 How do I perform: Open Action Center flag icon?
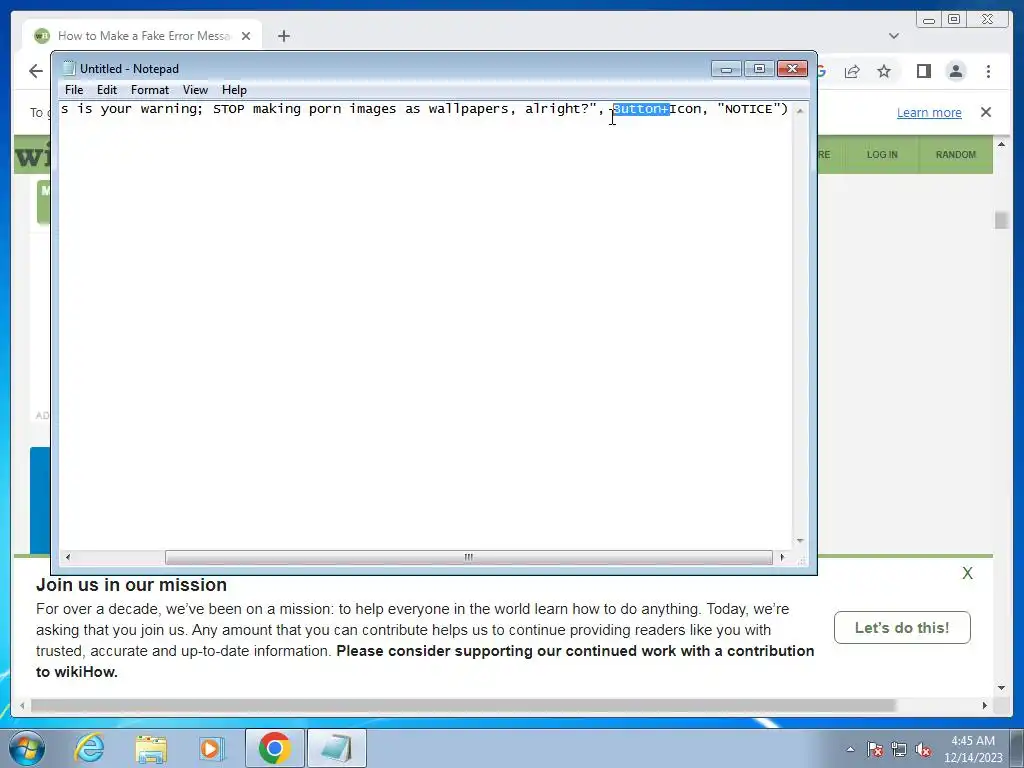[875, 749]
